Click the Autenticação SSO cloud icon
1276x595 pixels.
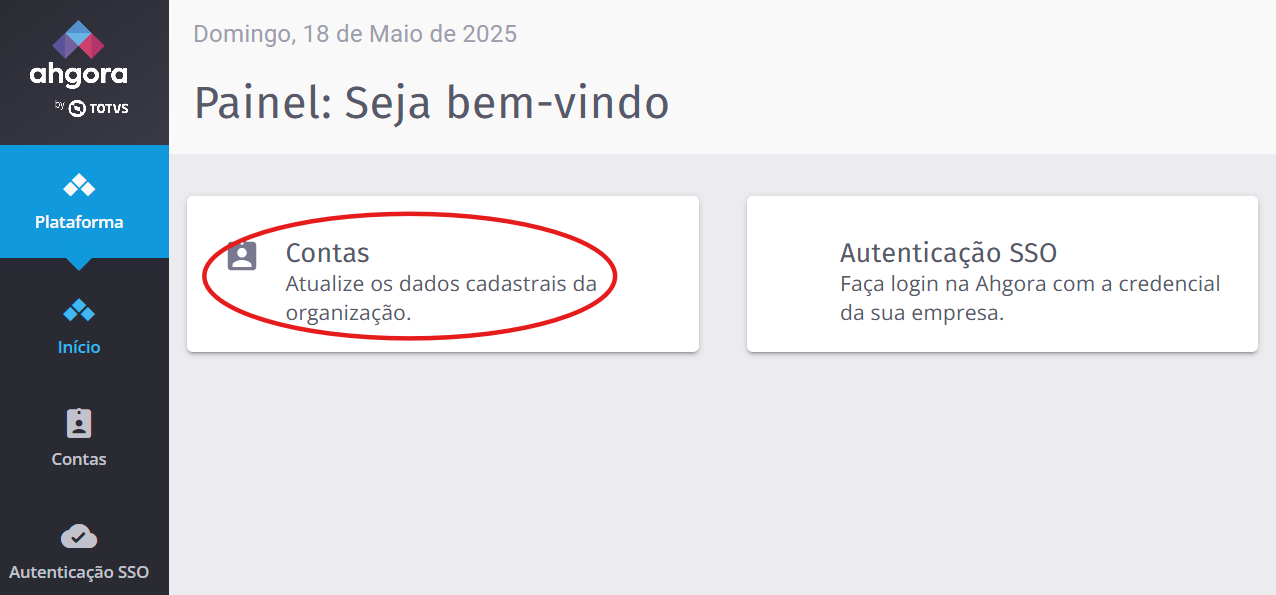click(79, 537)
